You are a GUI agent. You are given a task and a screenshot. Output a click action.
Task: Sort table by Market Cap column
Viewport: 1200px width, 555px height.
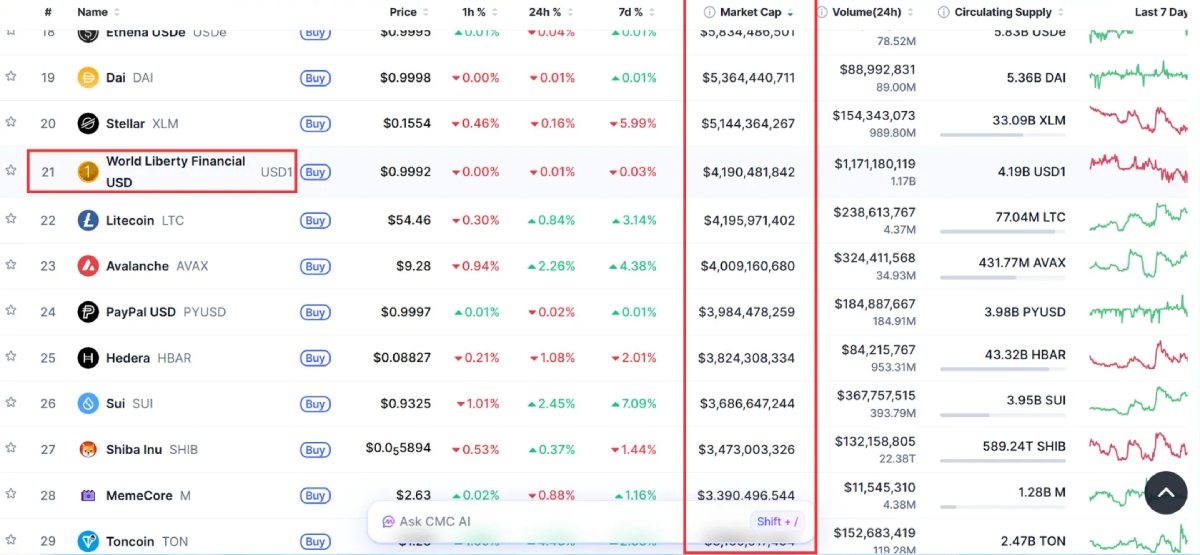point(750,12)
